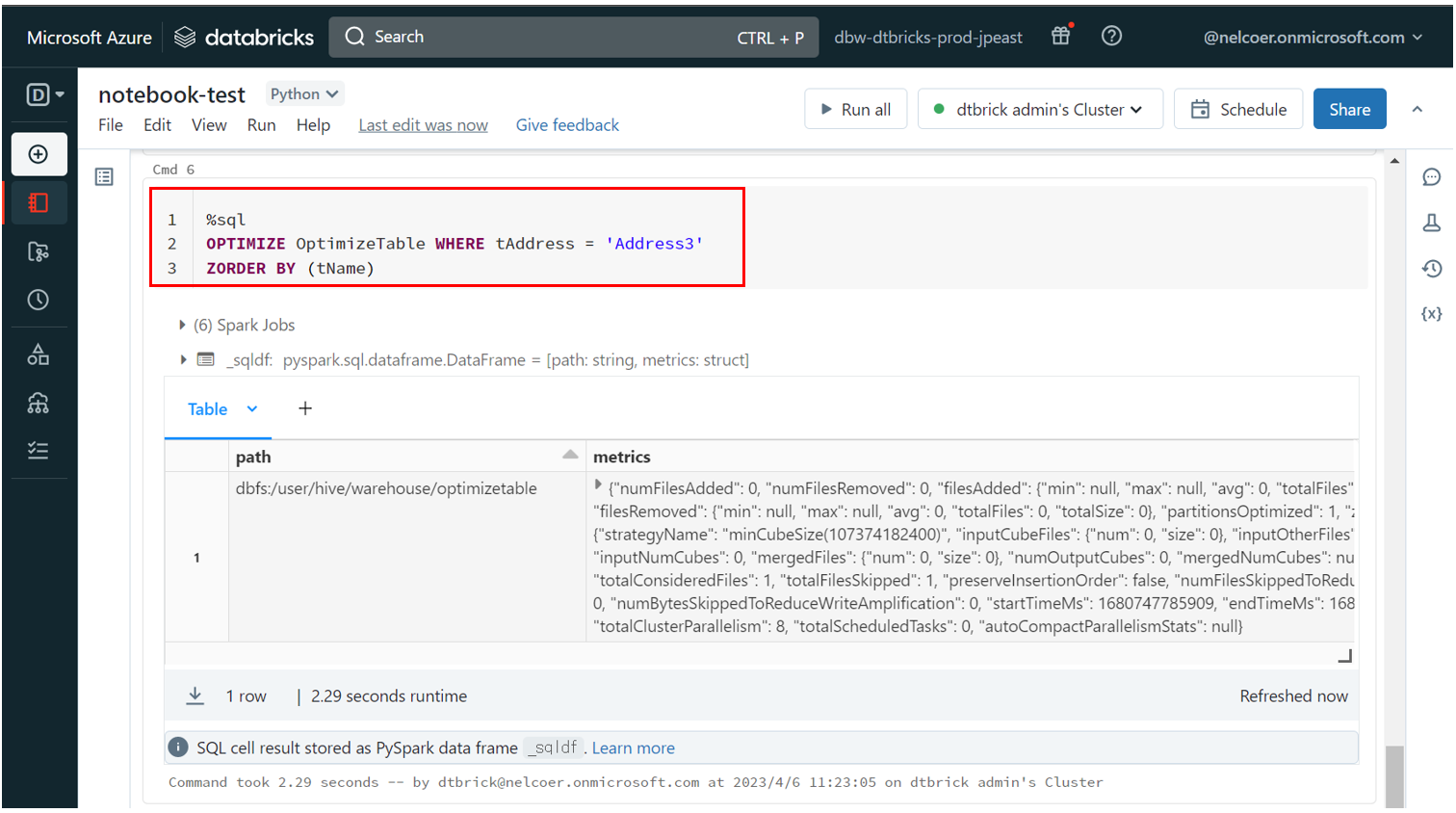This screenshot has width=1456, height=813.
Task: Click the gift what's new icon
Action: pos(1060,37)
